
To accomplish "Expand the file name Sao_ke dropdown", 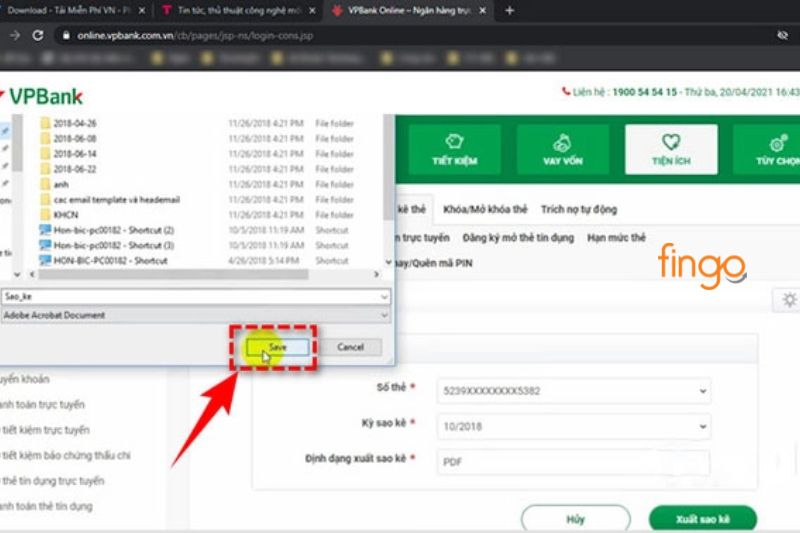I will [x=384, y=297].
